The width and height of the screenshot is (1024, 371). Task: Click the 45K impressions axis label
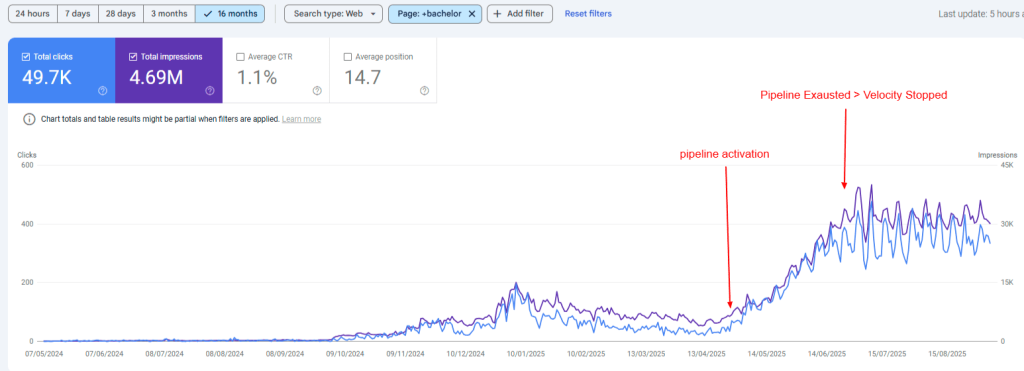1006,165
